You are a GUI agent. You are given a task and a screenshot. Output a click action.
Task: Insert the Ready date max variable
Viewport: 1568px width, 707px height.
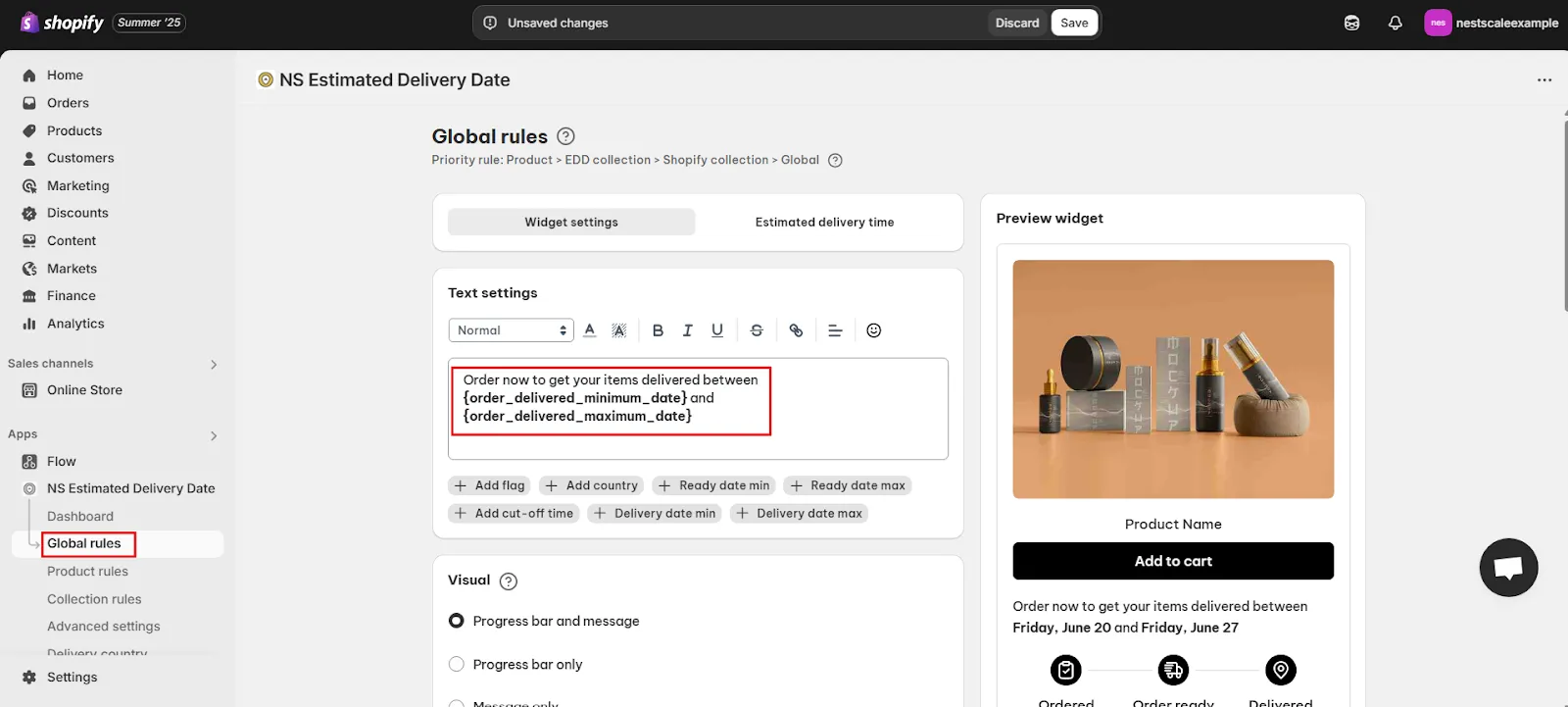[x=847, y=485]
